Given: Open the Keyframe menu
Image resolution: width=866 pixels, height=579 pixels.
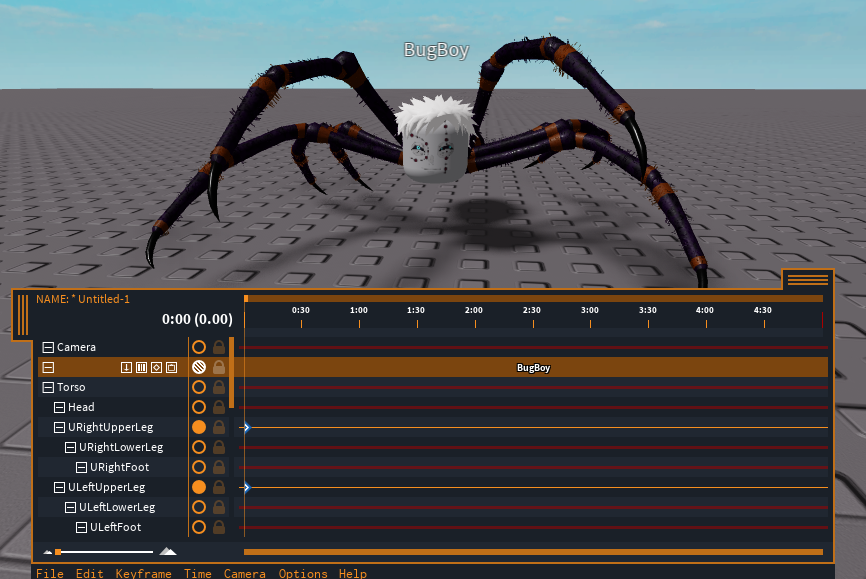Looking at the screenshot, I should 144,573.
